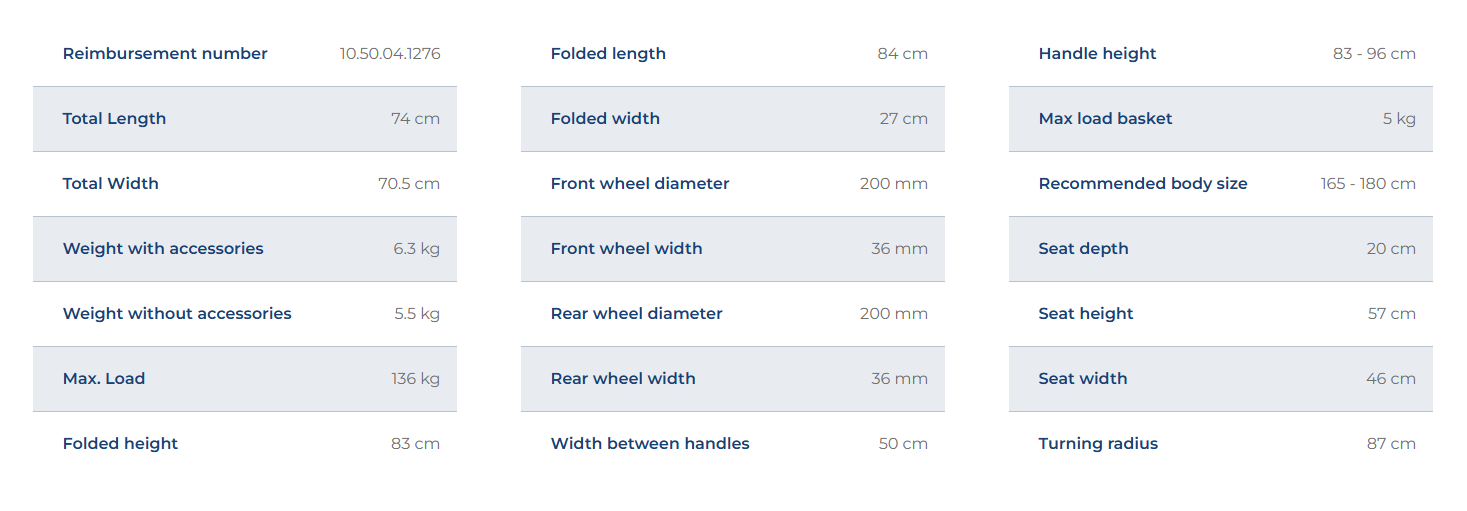Select the Max. Load value 136 kg
This screenshot has width=1467, height=511.
(x=415, y=379)
